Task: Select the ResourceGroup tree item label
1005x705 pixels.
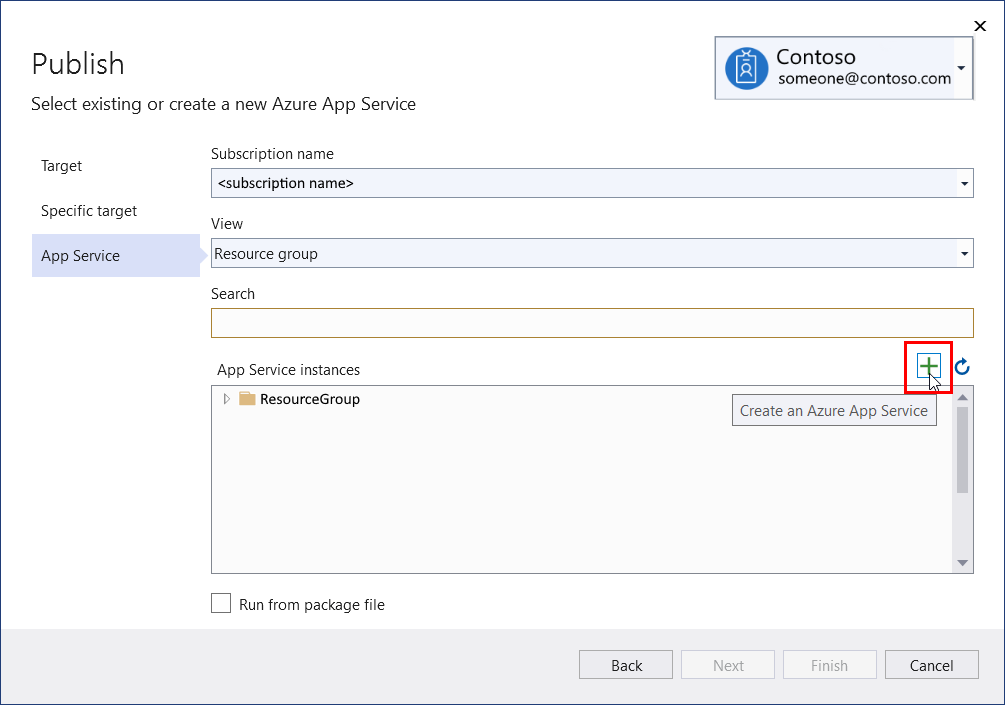Action: (x=310, y=399)
